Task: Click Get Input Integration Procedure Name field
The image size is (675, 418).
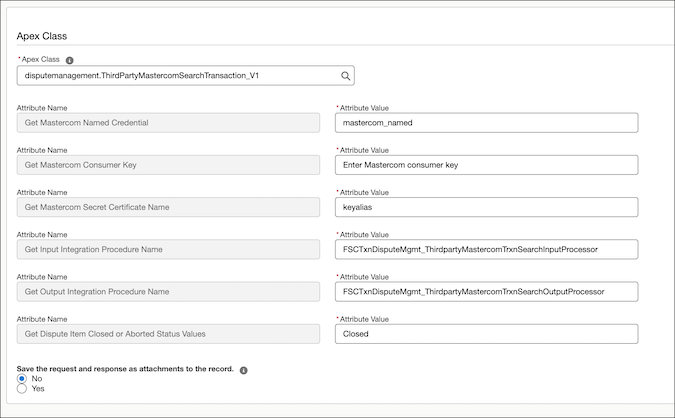Action: tap(168, 249)
